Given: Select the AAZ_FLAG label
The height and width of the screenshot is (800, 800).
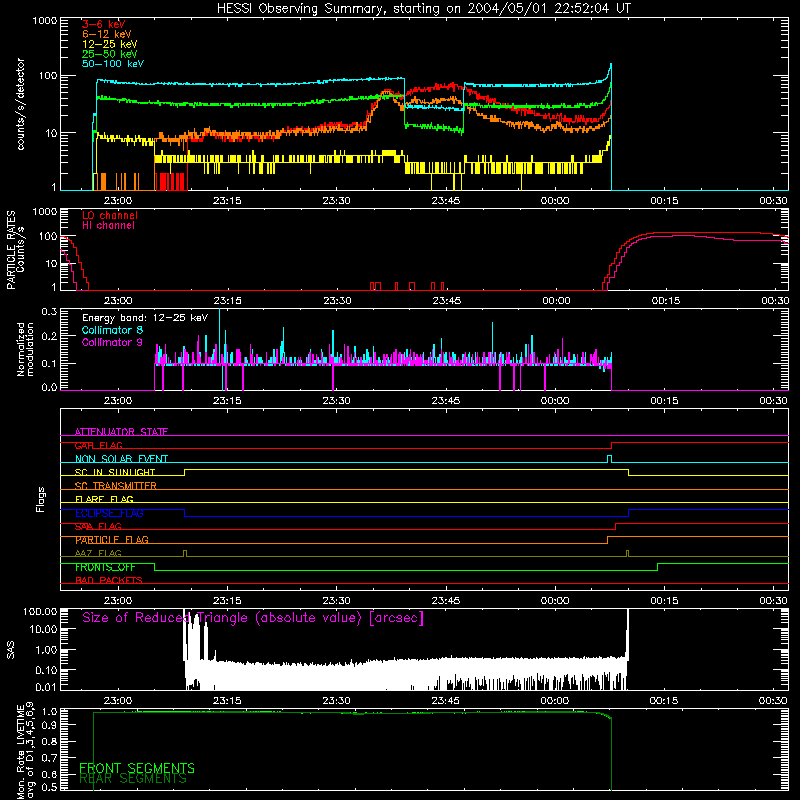Looking at the screenshot, I should point(98,553).
